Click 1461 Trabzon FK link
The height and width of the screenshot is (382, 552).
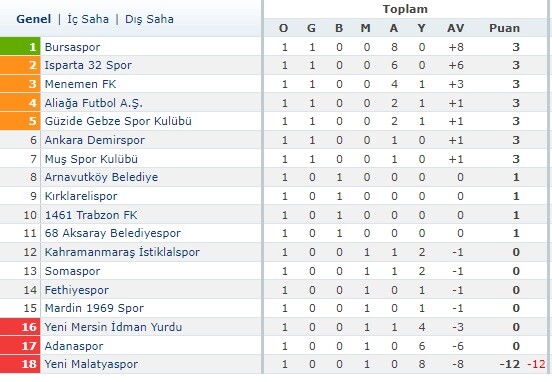91,215
